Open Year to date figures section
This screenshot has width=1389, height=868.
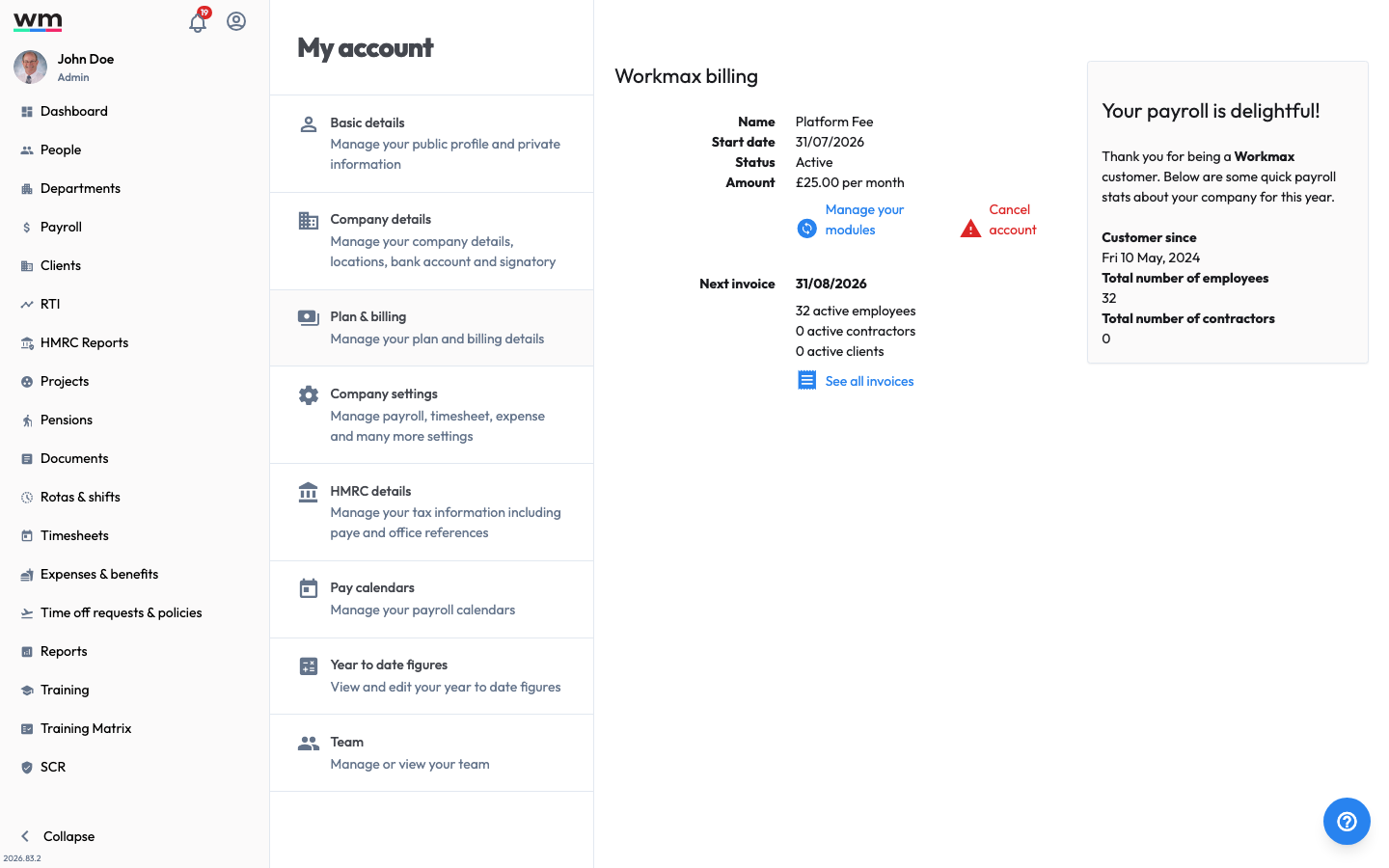pos(431,676)
